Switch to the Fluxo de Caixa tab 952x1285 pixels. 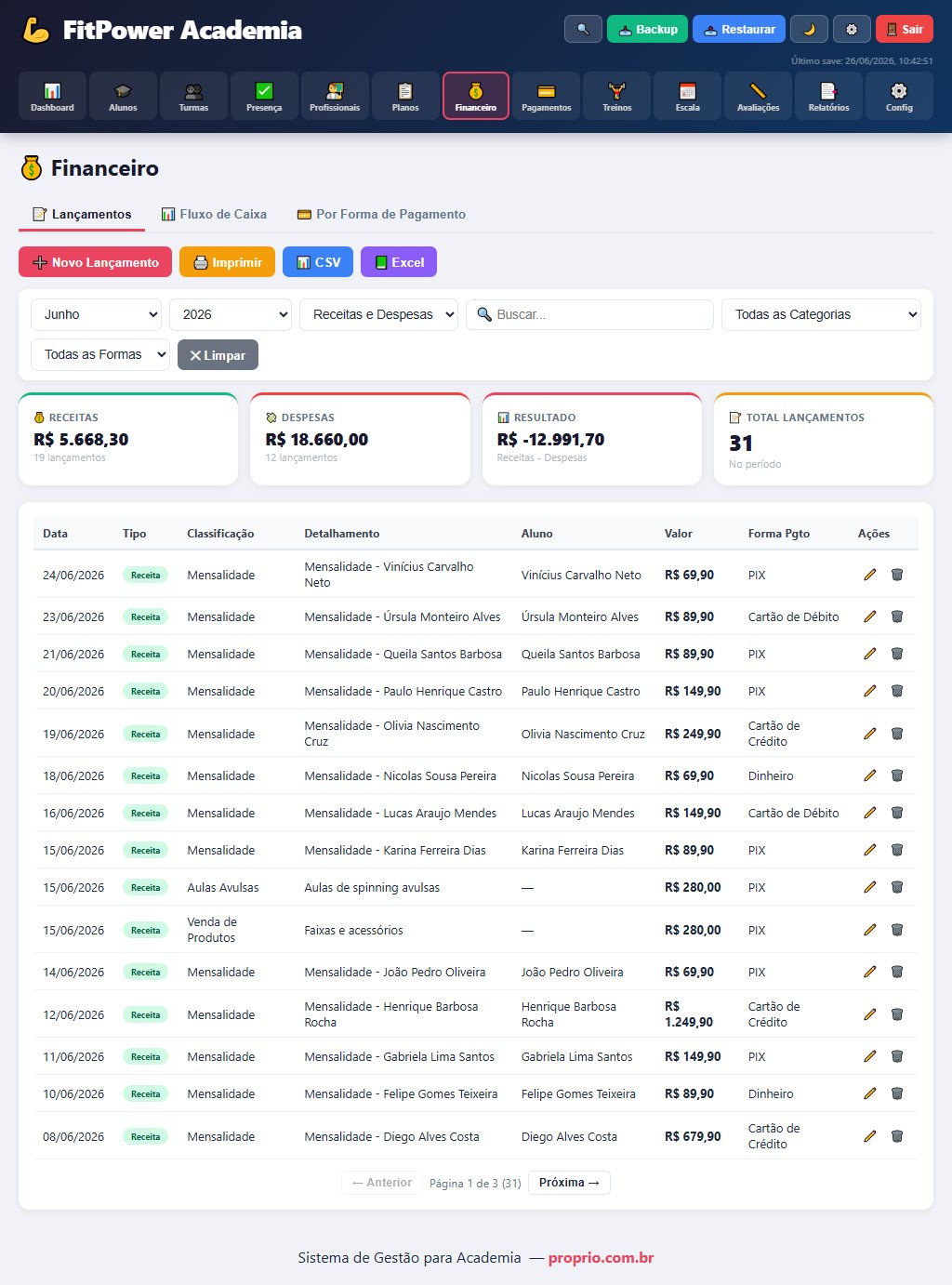214,214
